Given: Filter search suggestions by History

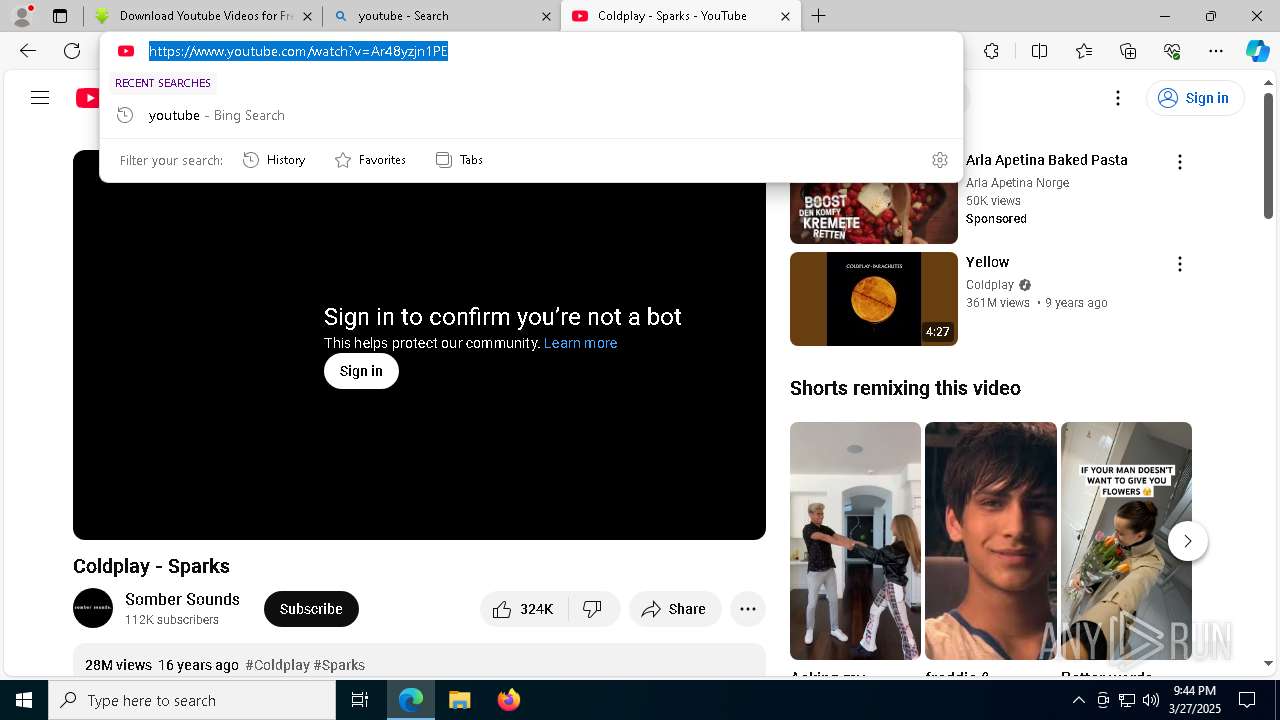Looking at the screenshot, I should (274, 160).
